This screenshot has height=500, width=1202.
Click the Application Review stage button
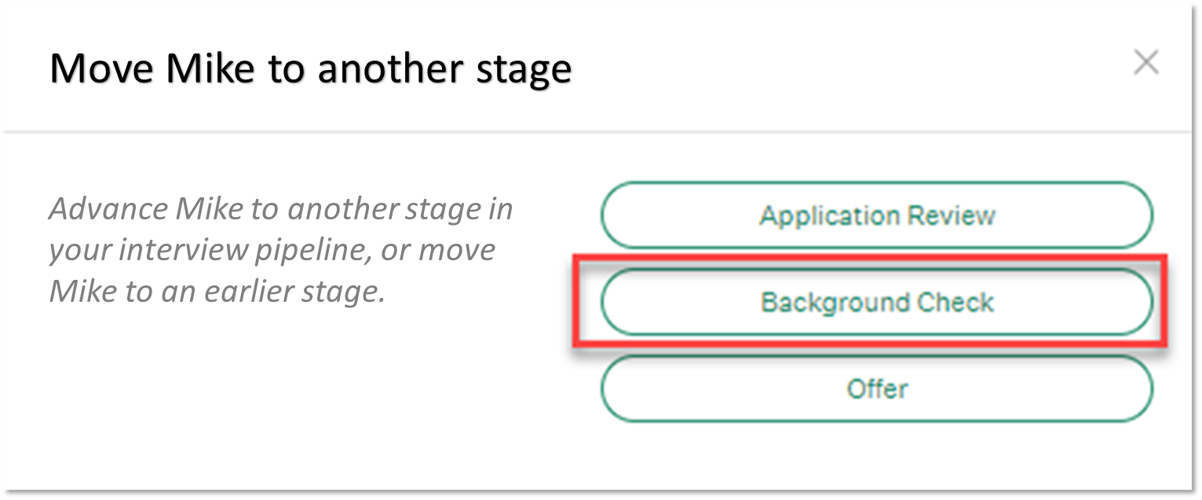(x=876, y=215)
